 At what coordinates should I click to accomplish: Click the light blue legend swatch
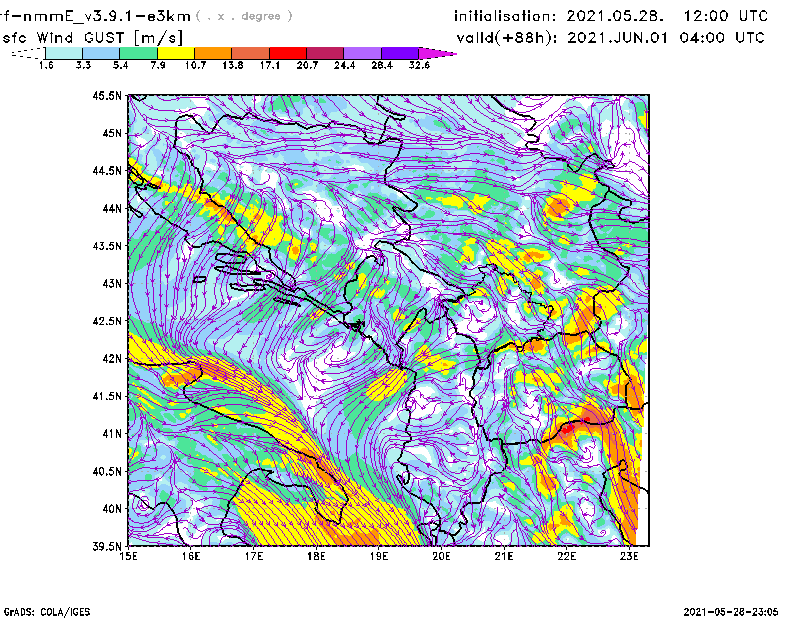click(x=101, y=53)
